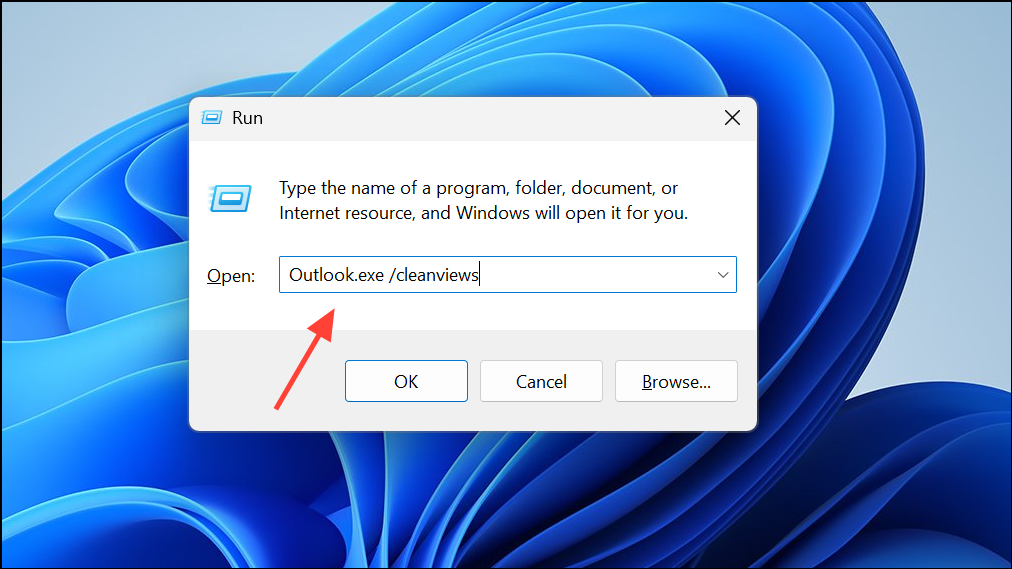The width and height of the screenshot is (1012, 569).
Task: Click the small Run icon in title bar
Action: click(212, 117)
